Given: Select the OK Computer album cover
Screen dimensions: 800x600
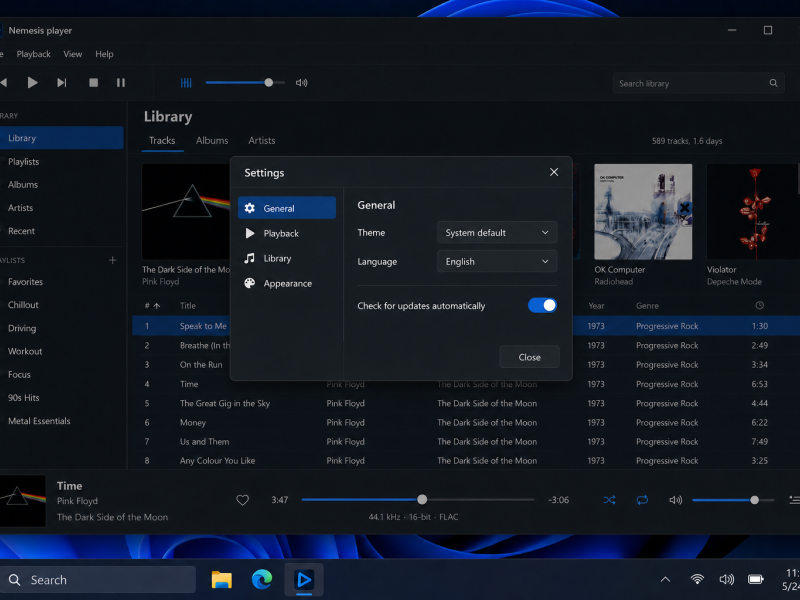Looking at the screenshot, I should 643,212.
